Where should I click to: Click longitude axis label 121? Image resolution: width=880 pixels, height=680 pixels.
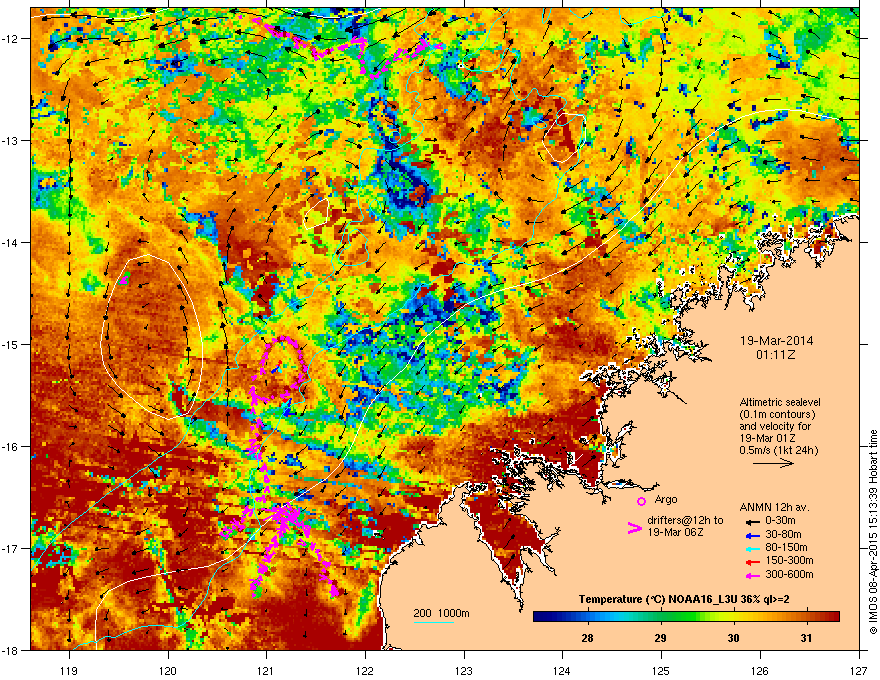[266, 670]
